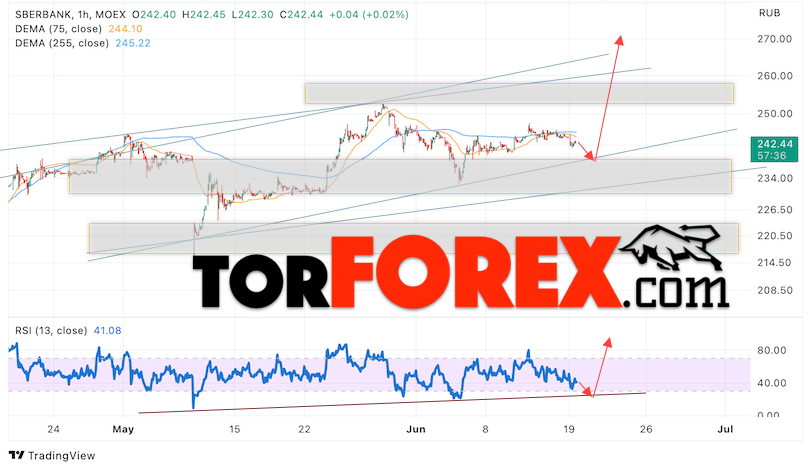
Task: Select the RSI value 41.08
Action: coord(107,330)
